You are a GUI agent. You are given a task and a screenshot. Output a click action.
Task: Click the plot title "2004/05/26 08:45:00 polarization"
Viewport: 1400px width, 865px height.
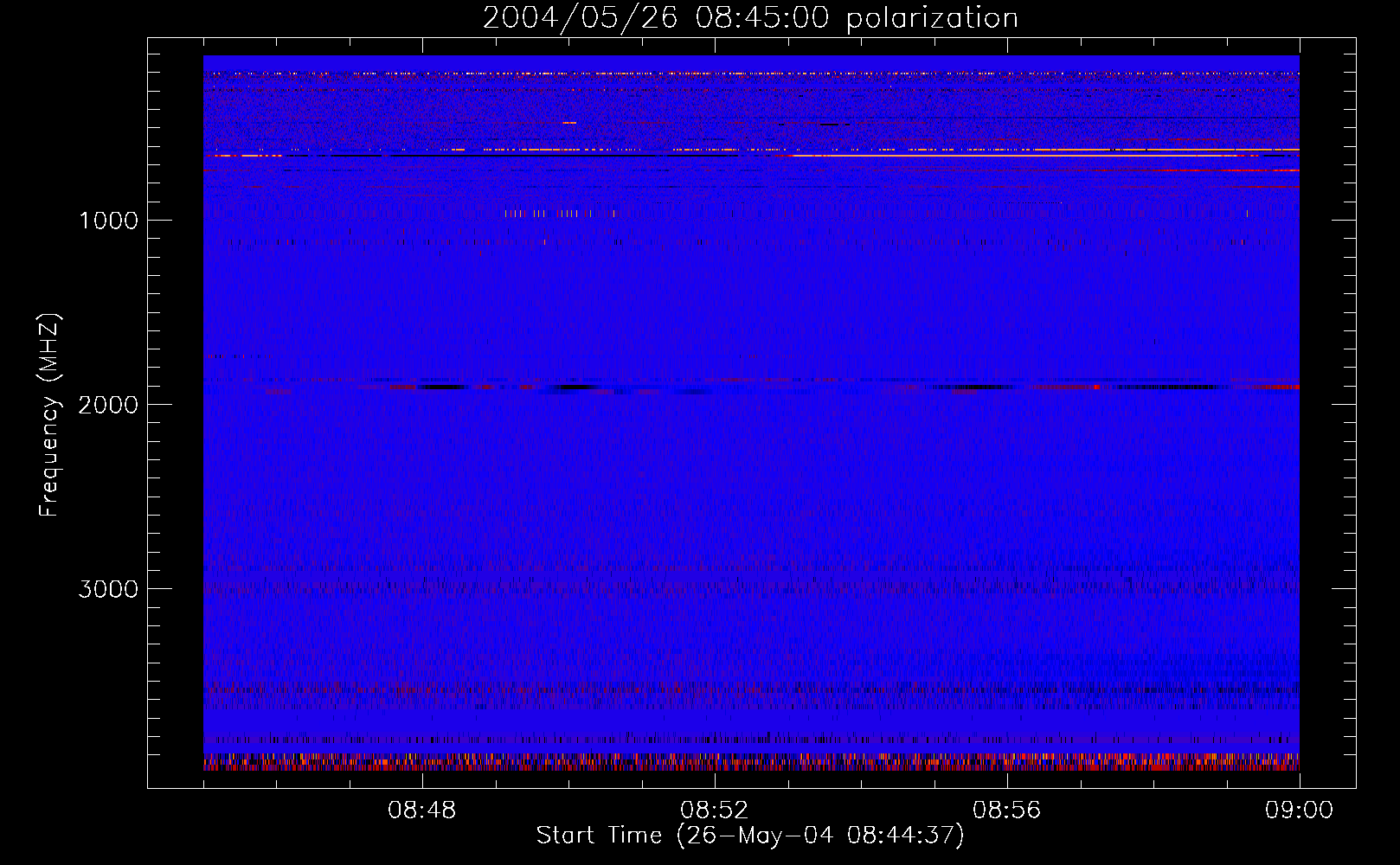tap(750, 18)
